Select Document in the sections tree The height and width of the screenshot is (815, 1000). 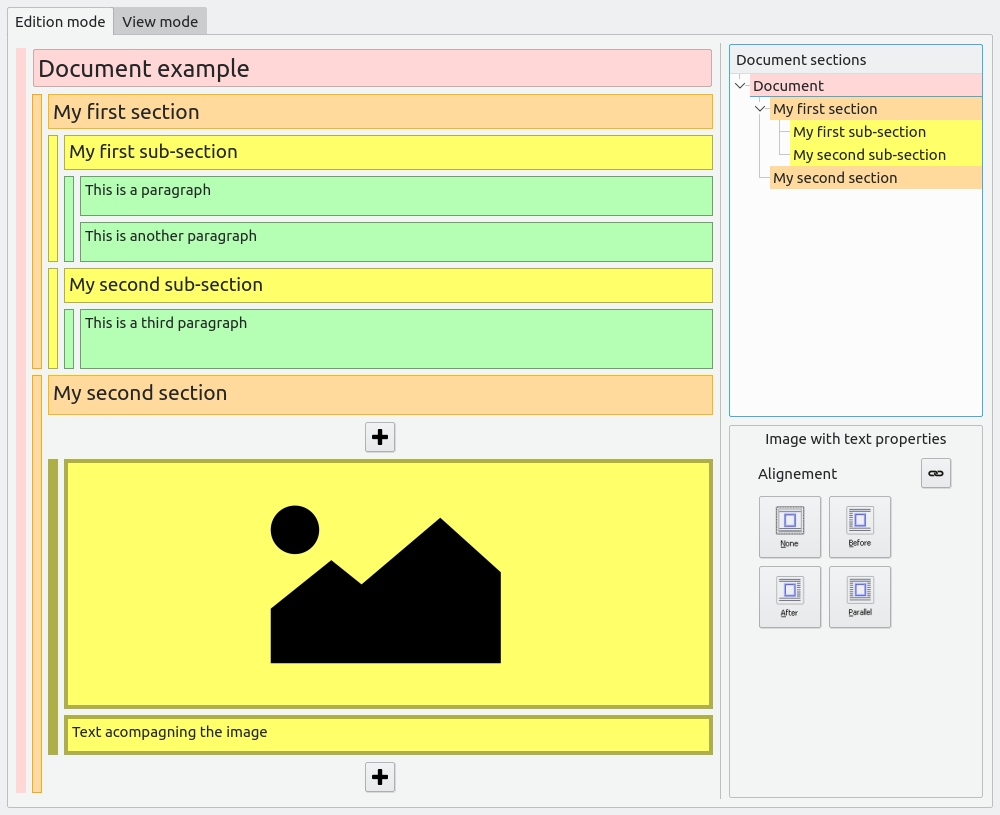pyautogui.click(x=866, y=85)
